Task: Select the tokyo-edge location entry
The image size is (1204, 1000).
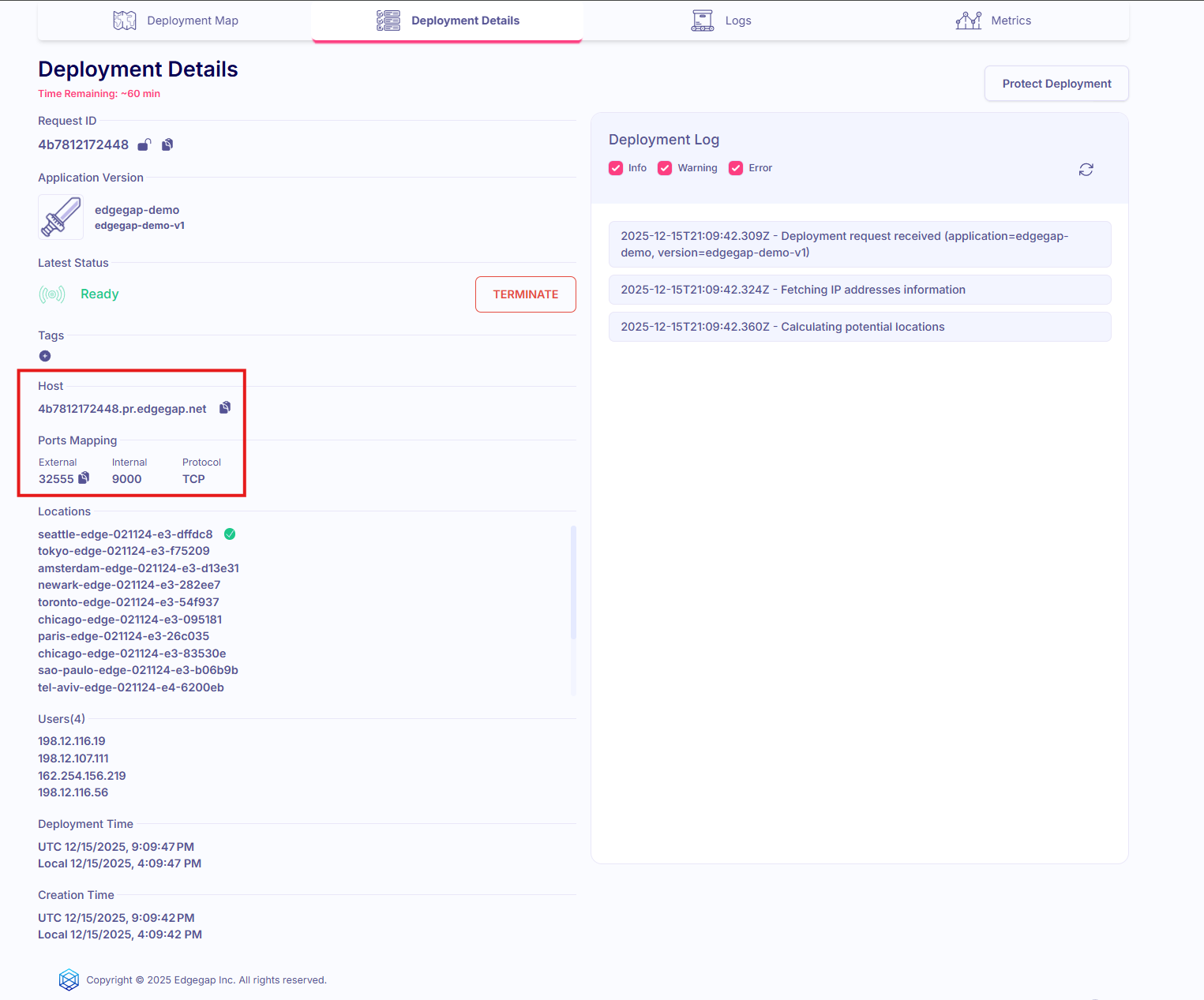Action: point(124,551)
